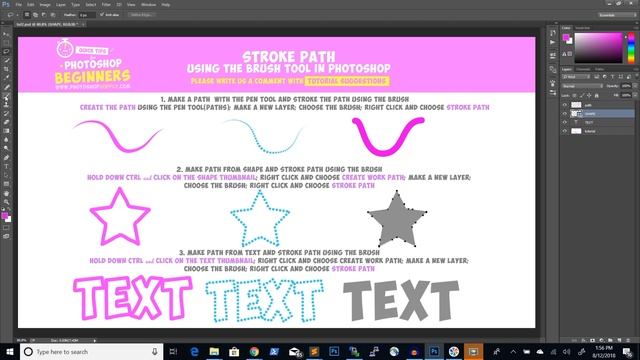Click Subtract from selection mode icon

[44, 15]
